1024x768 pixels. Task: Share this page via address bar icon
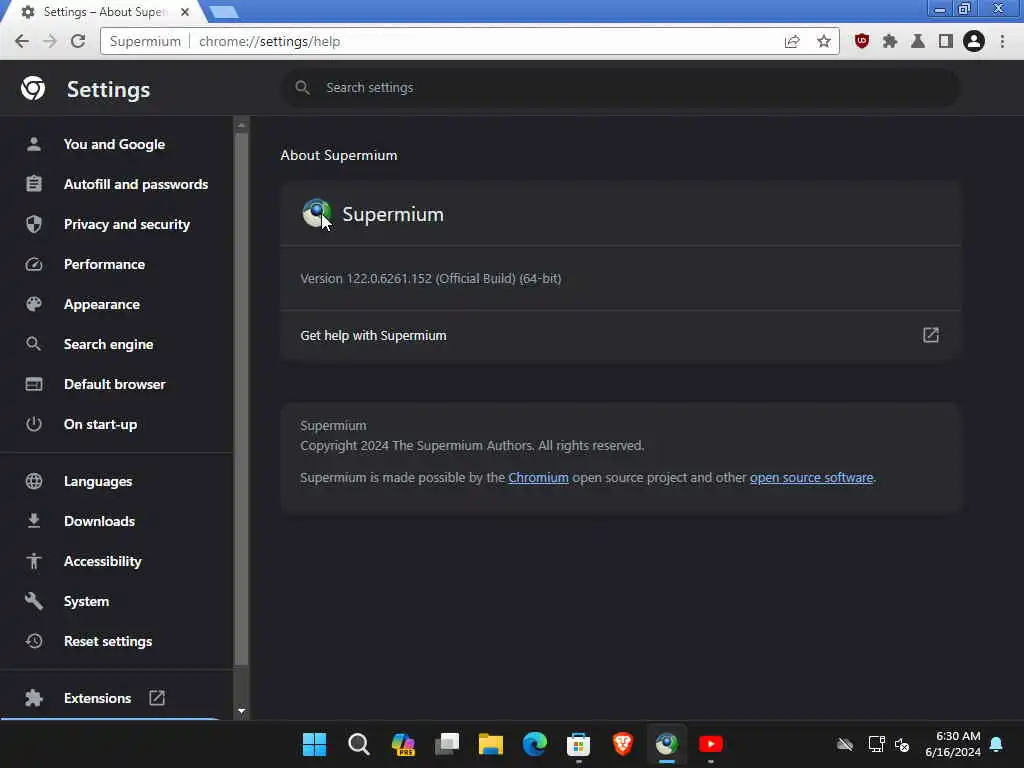792,42
